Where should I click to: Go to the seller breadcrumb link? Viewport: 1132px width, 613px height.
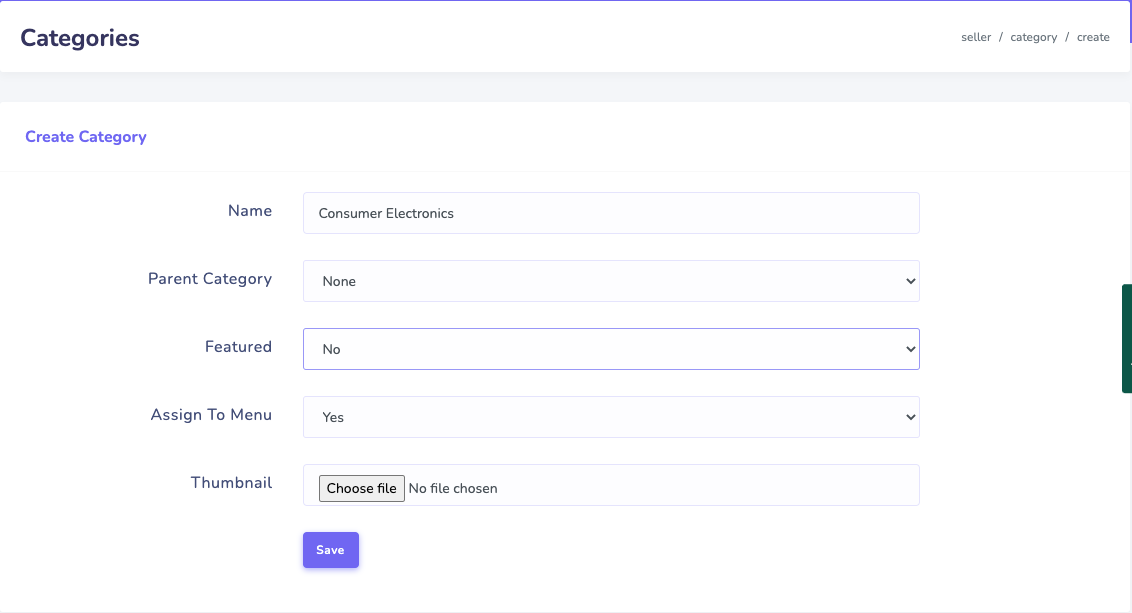click(x=975, y=37)
